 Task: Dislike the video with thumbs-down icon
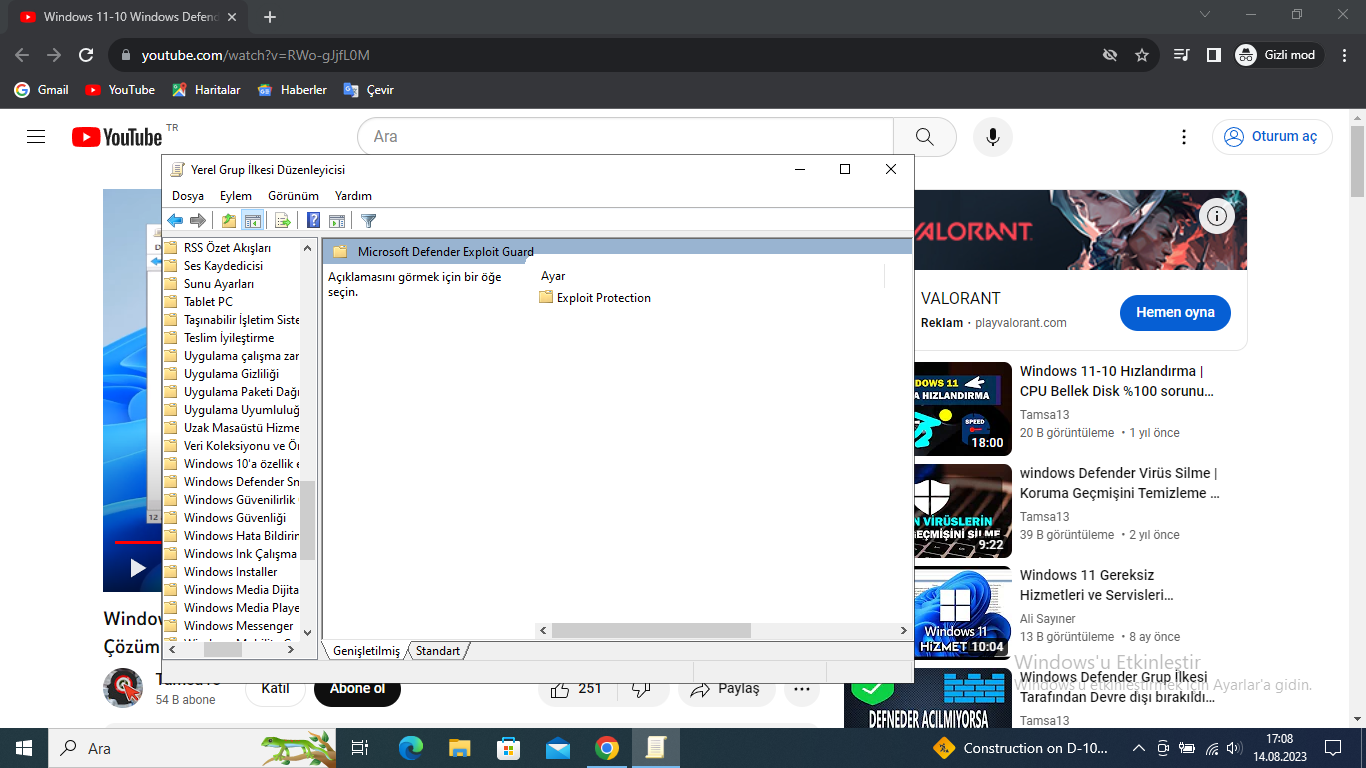pos(643,689)
